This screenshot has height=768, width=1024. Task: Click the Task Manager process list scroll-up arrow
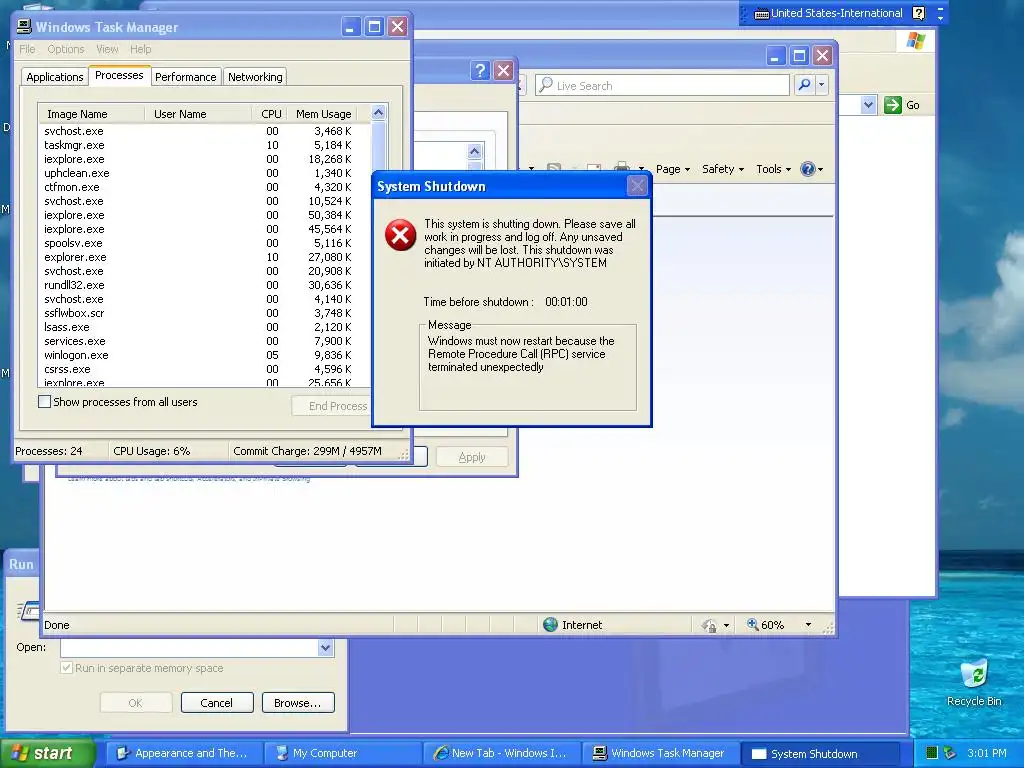tap(378, 113)
